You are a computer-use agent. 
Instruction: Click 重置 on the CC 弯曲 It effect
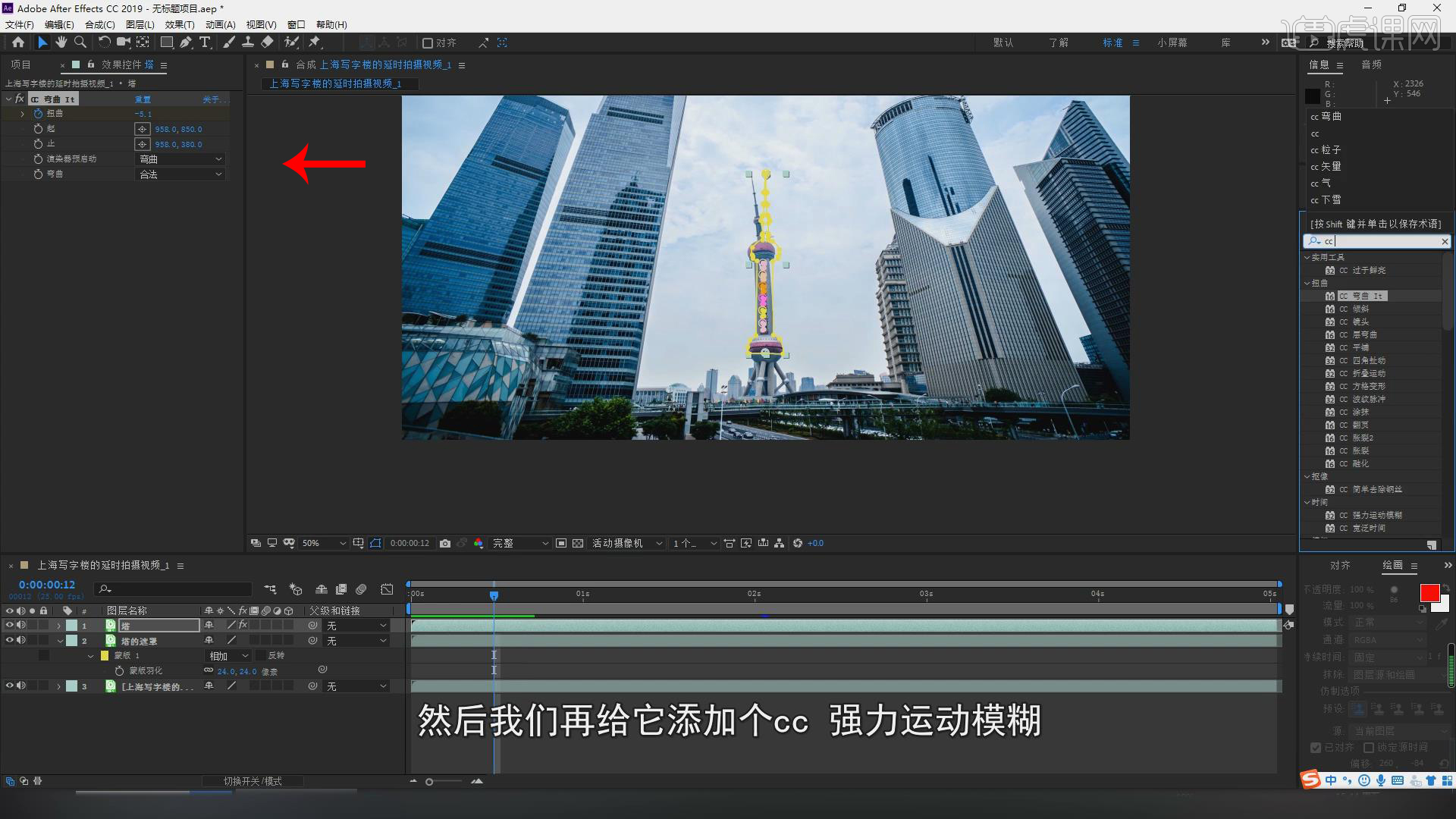(143, 99)
